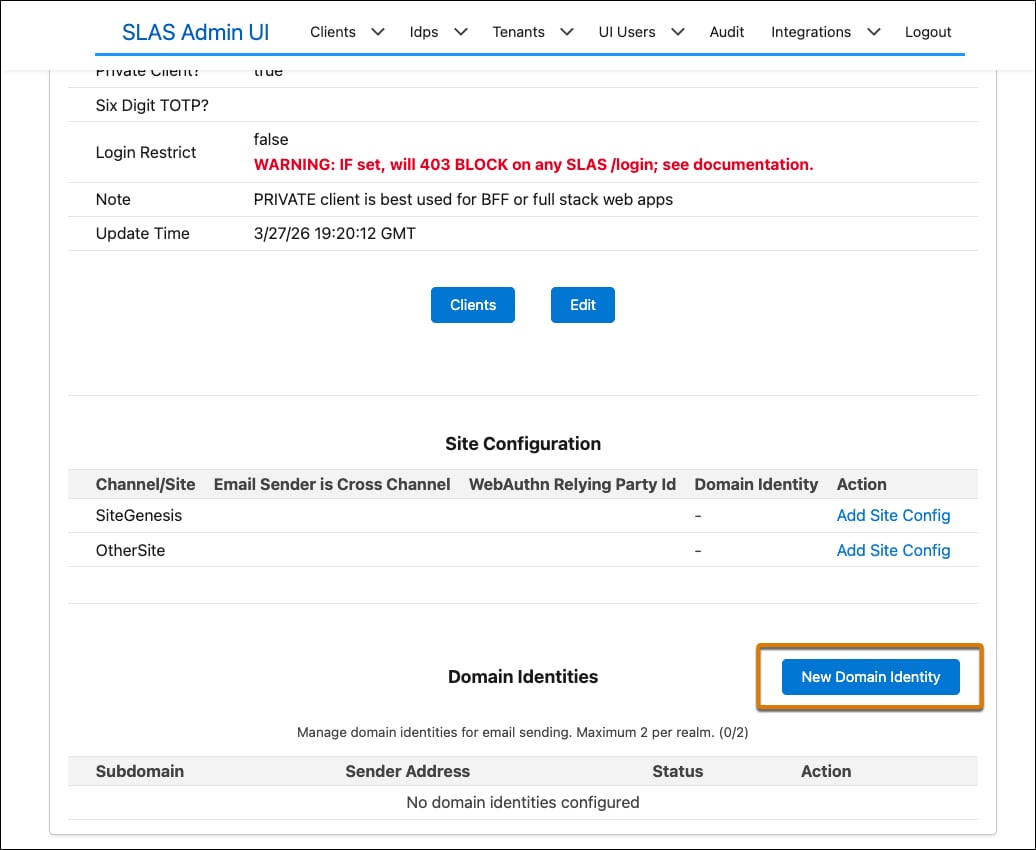Add Site Config for OtherSite
Viewport: 1036px width, 850px height.
coord(893,550)
